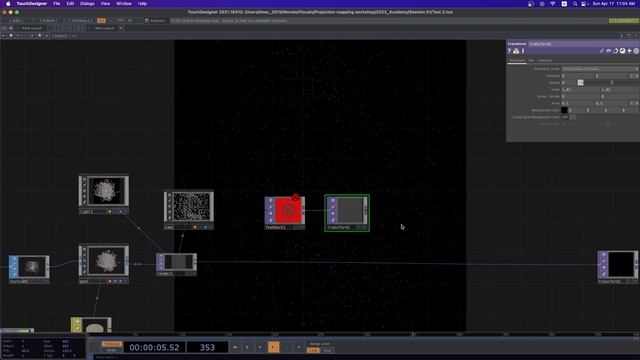The image size is (640, 360).
Task: Select the TimeCode mode button
Action: point(111,344)
